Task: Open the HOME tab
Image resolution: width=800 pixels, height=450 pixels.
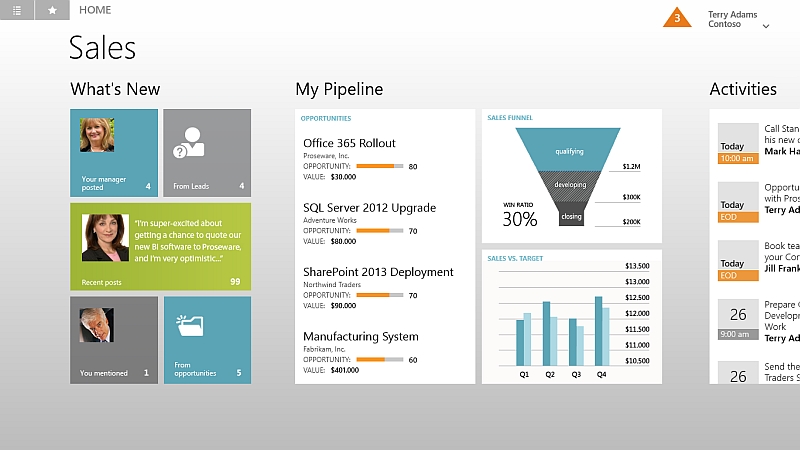Action: [95, 10]
